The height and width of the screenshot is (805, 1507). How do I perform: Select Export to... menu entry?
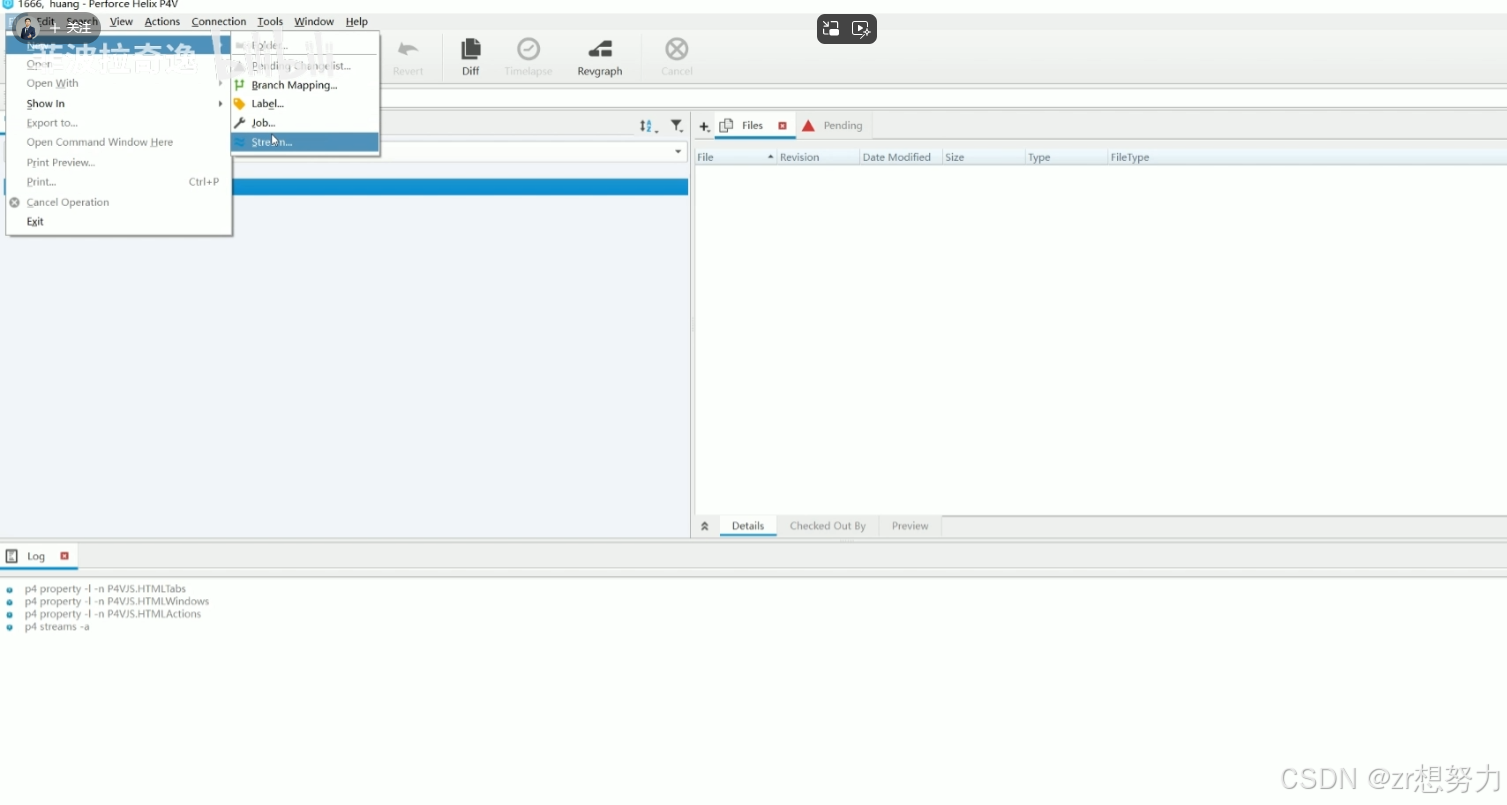118,123
